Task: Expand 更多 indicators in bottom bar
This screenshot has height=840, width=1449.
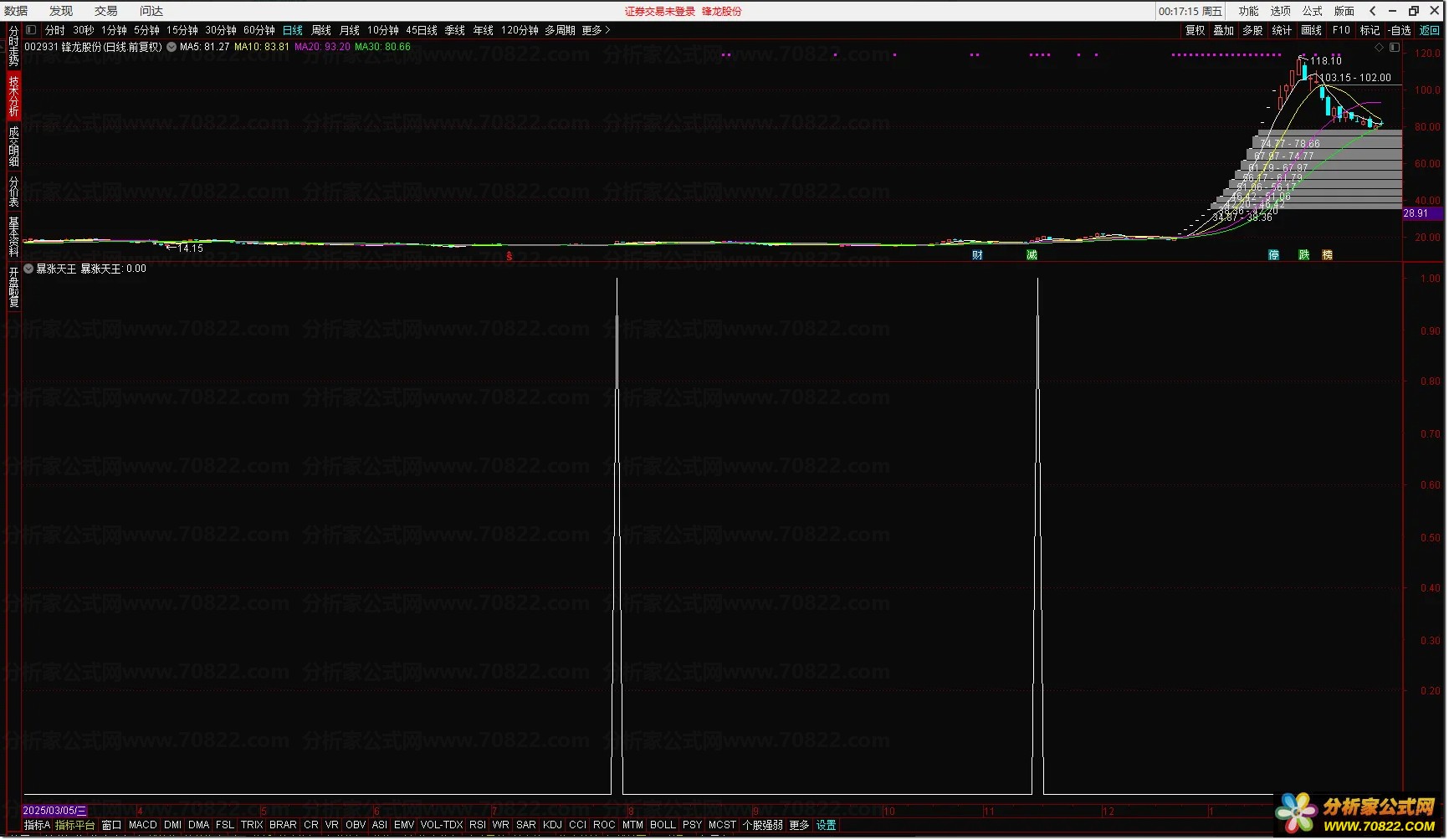Action: tap(799, 825)
